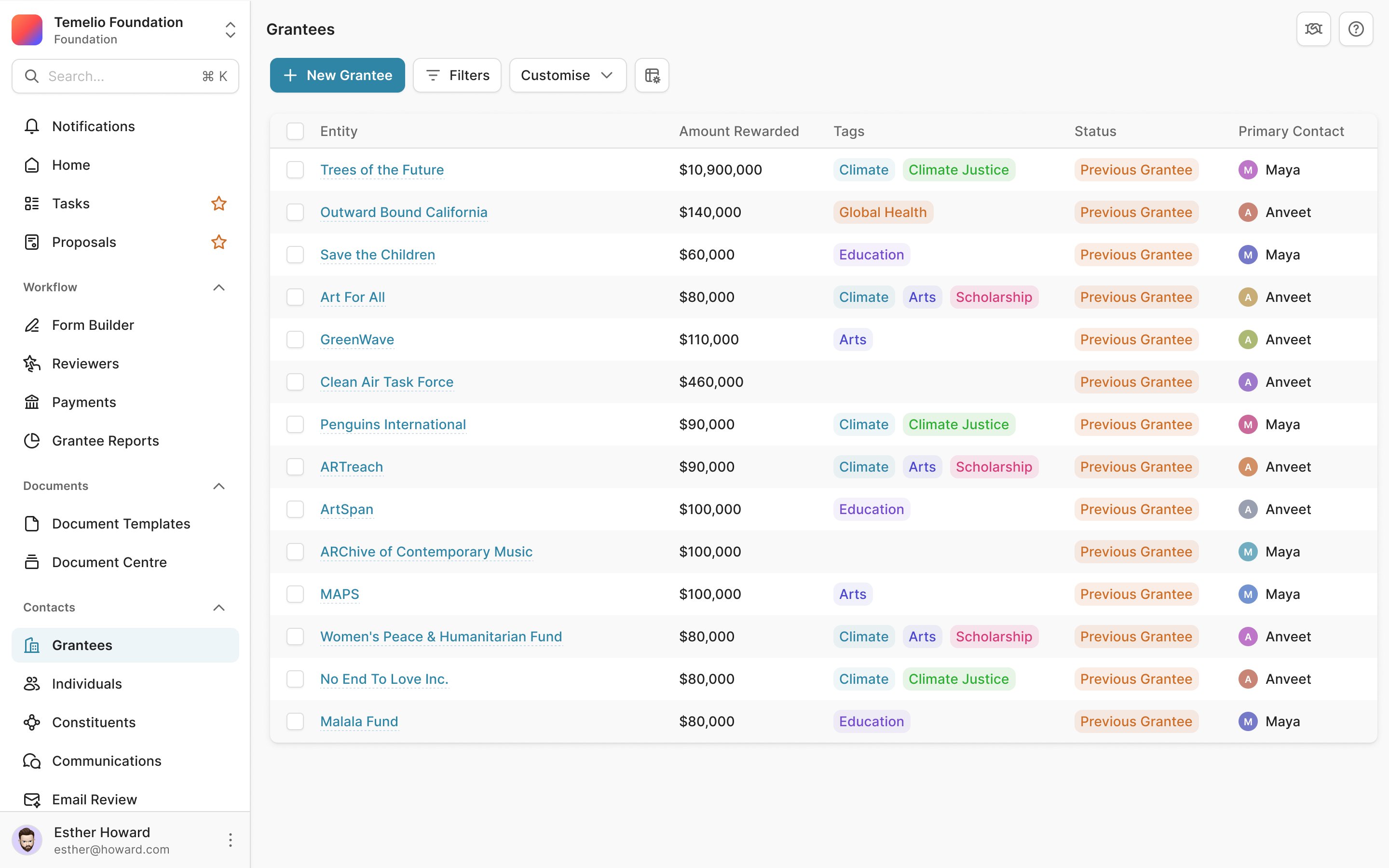
Task: Open the table settings icon beside Customise
Action: click(x=652, y=75)
